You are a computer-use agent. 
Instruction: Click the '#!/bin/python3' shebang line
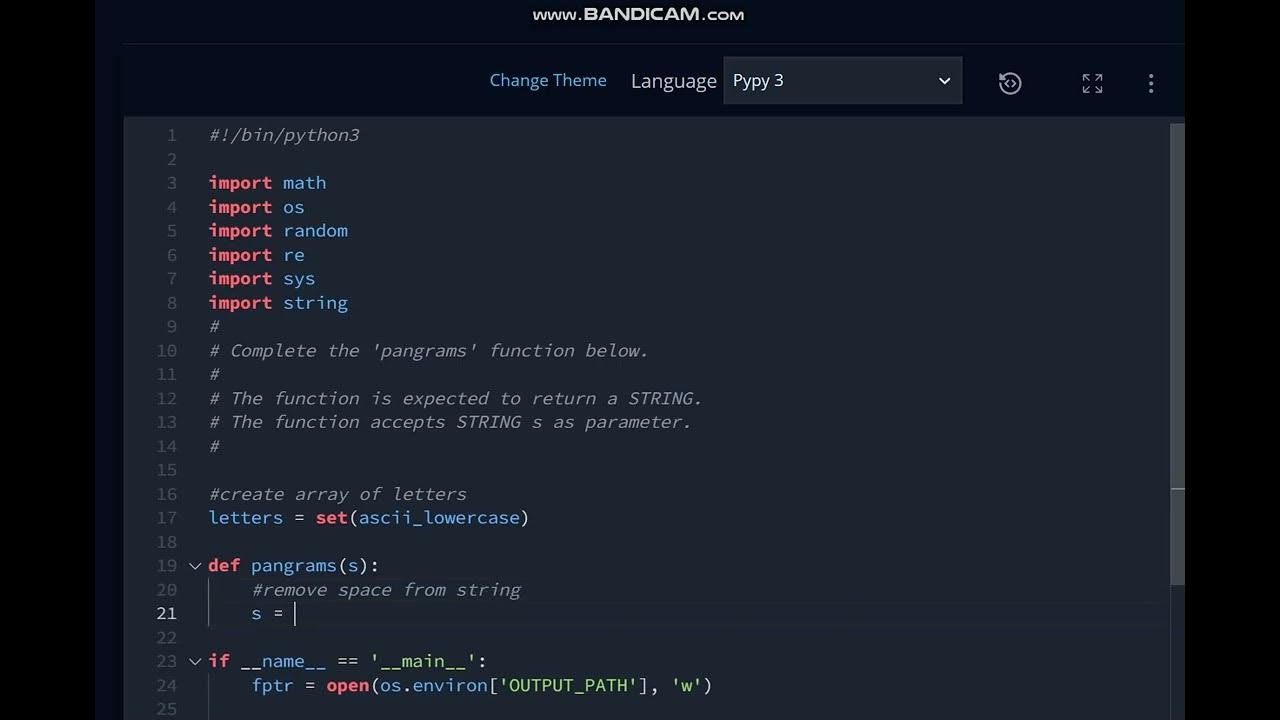(x=284, y=135)
